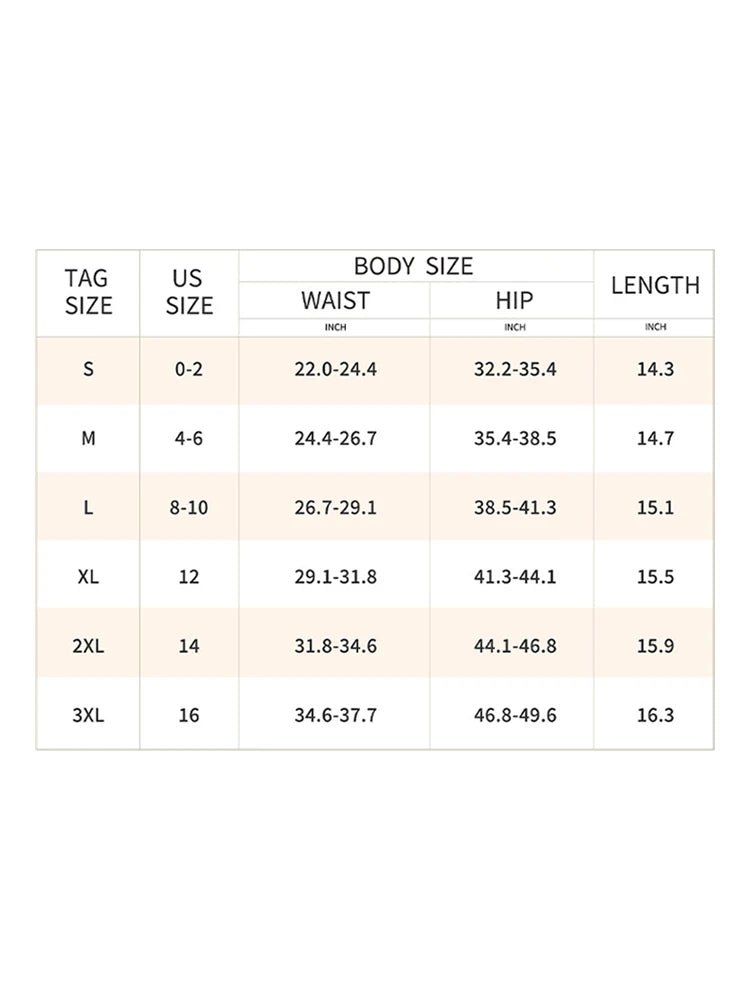Click US size 0-2 cell
Image resolution: width=750 pixels, height=1000 pixels.
(189, 369)
